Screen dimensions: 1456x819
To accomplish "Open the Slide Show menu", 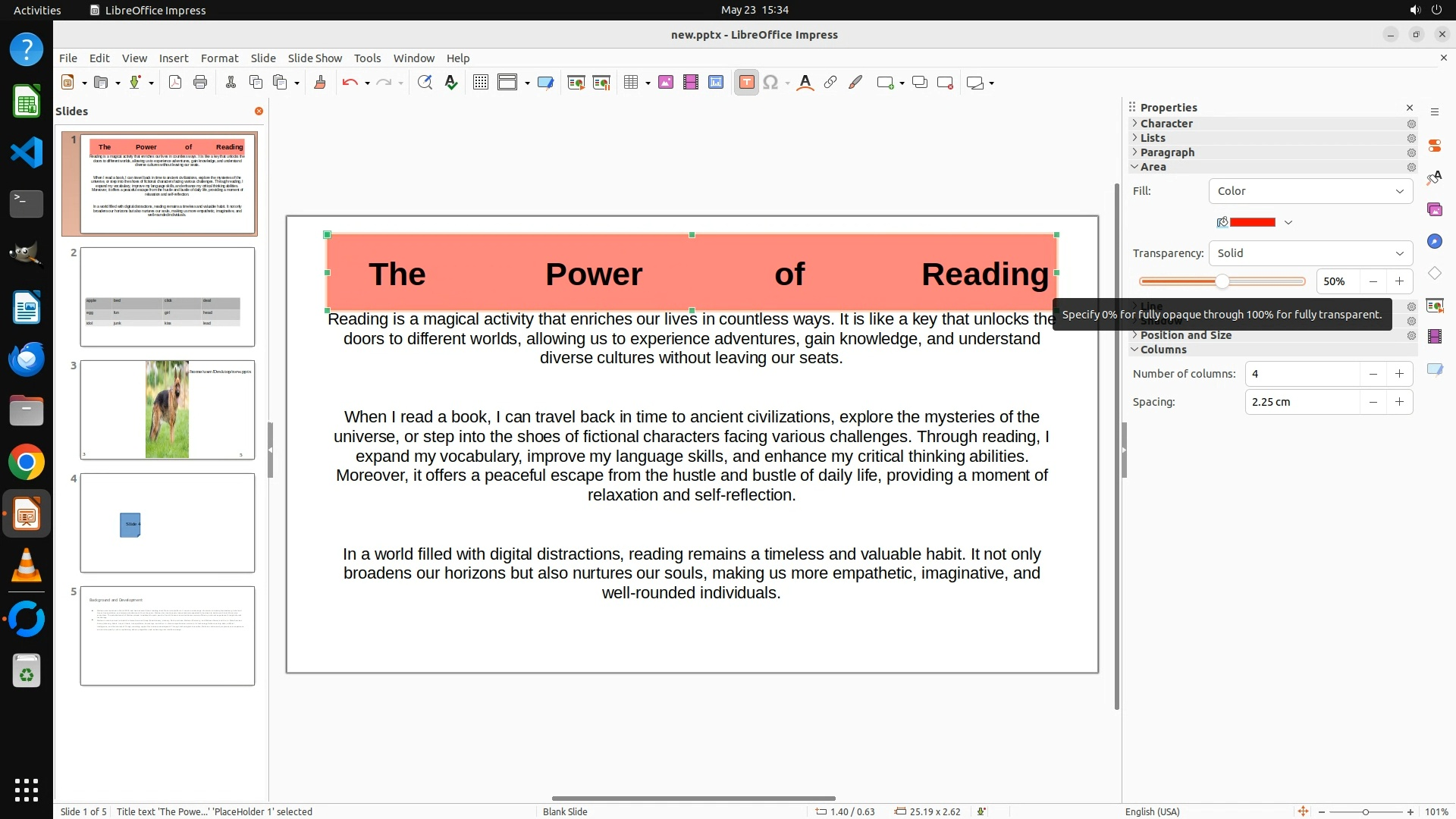I will pos(315,58).
